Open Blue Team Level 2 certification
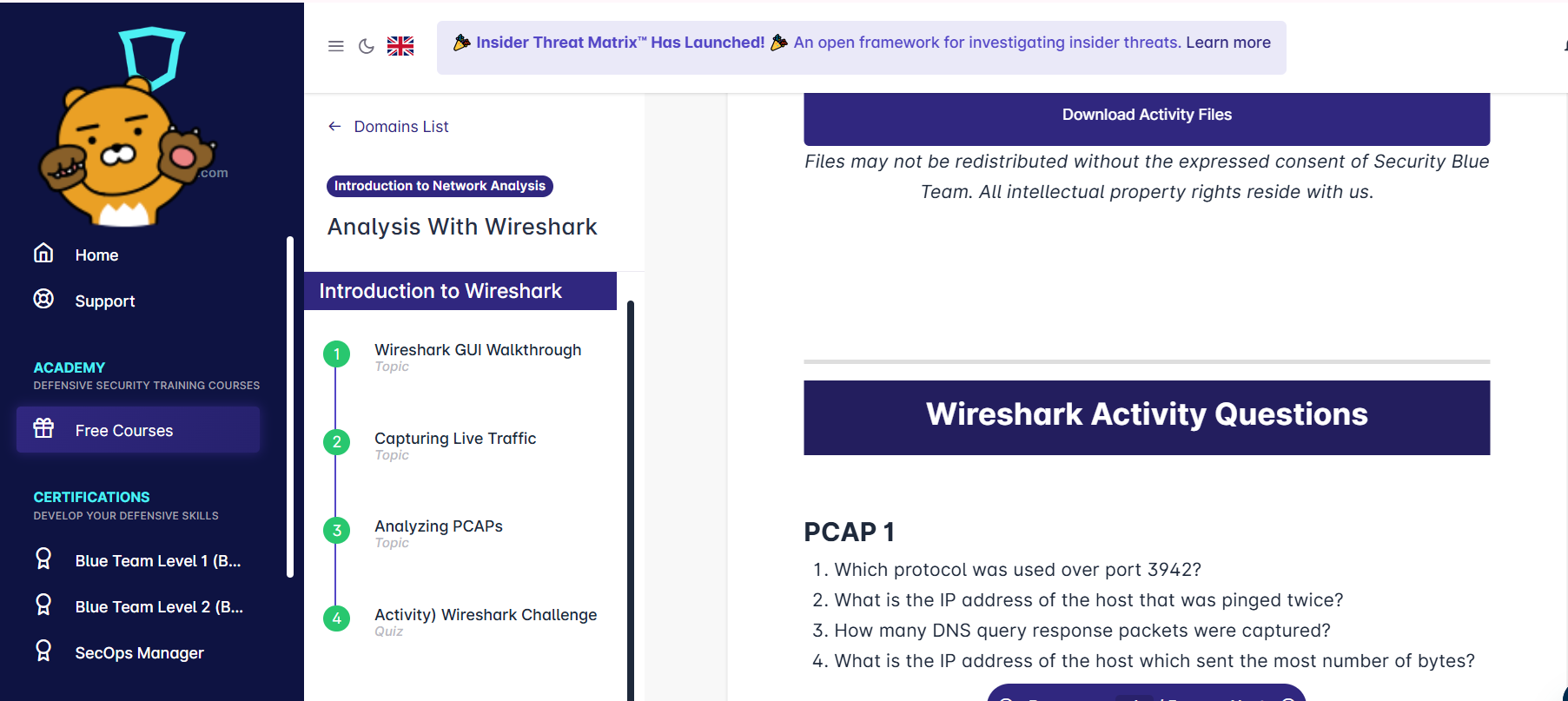Viewport: 1568px width, 701px height. pyautogui.click(x=159, y=607)
